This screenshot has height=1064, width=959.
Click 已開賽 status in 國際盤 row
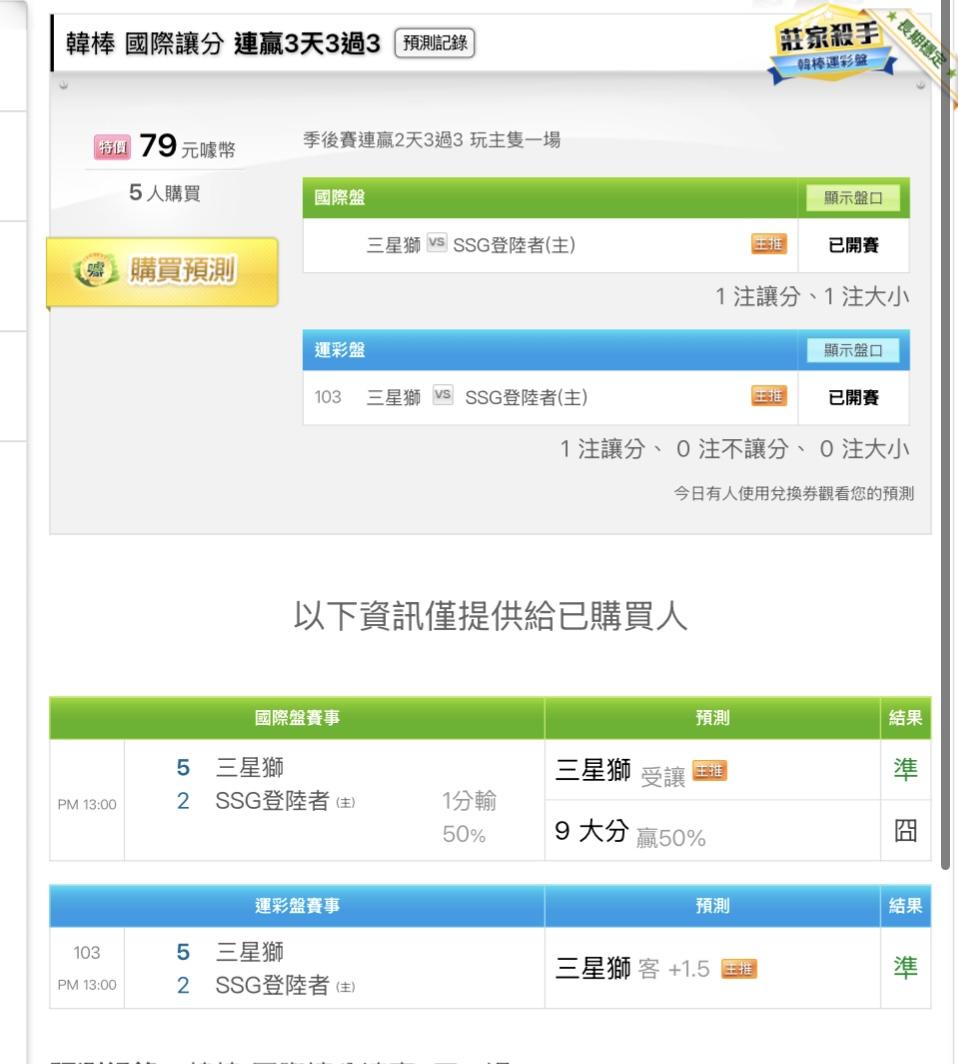853,245
